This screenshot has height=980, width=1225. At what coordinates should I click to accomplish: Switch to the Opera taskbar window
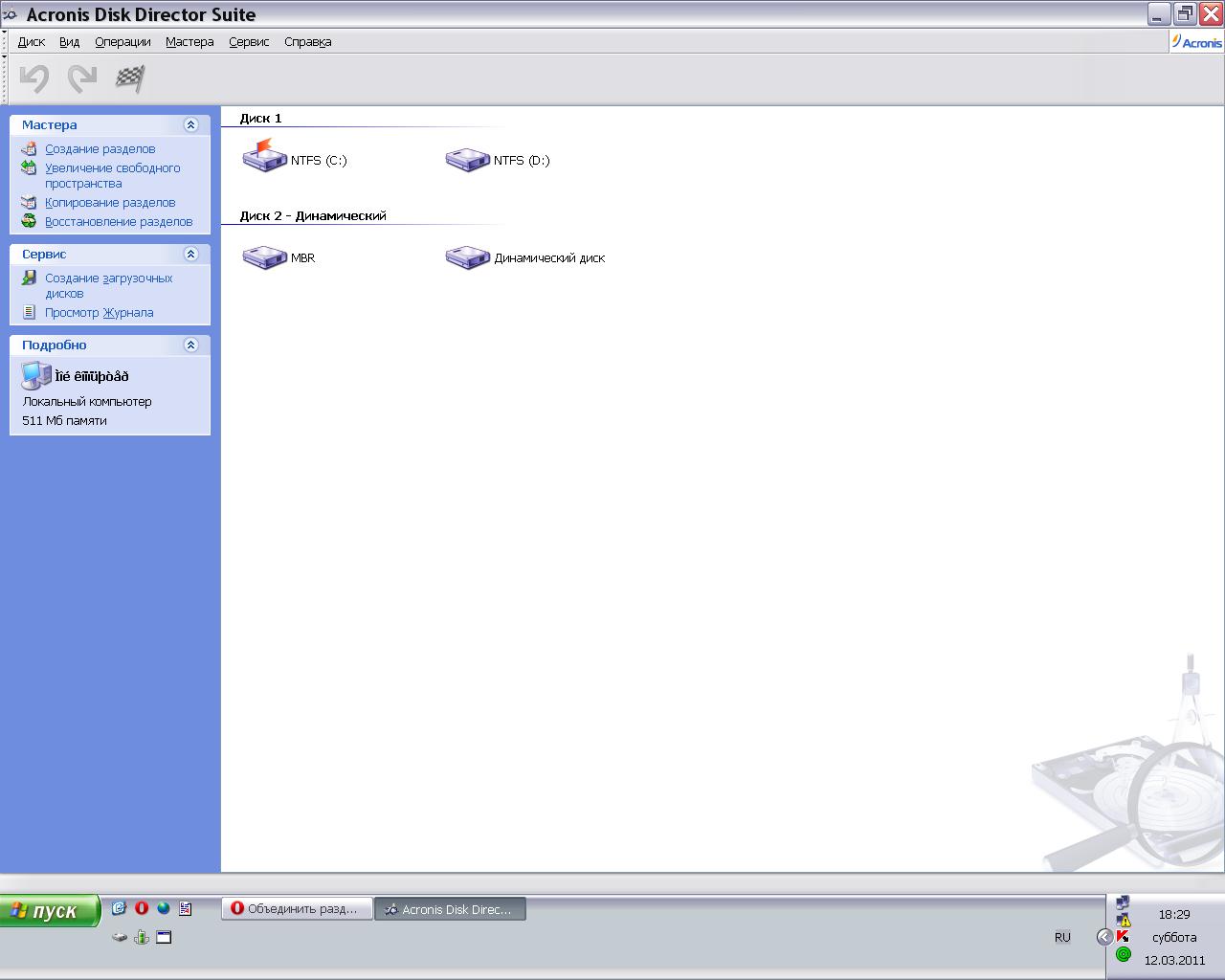coord(297,909)
